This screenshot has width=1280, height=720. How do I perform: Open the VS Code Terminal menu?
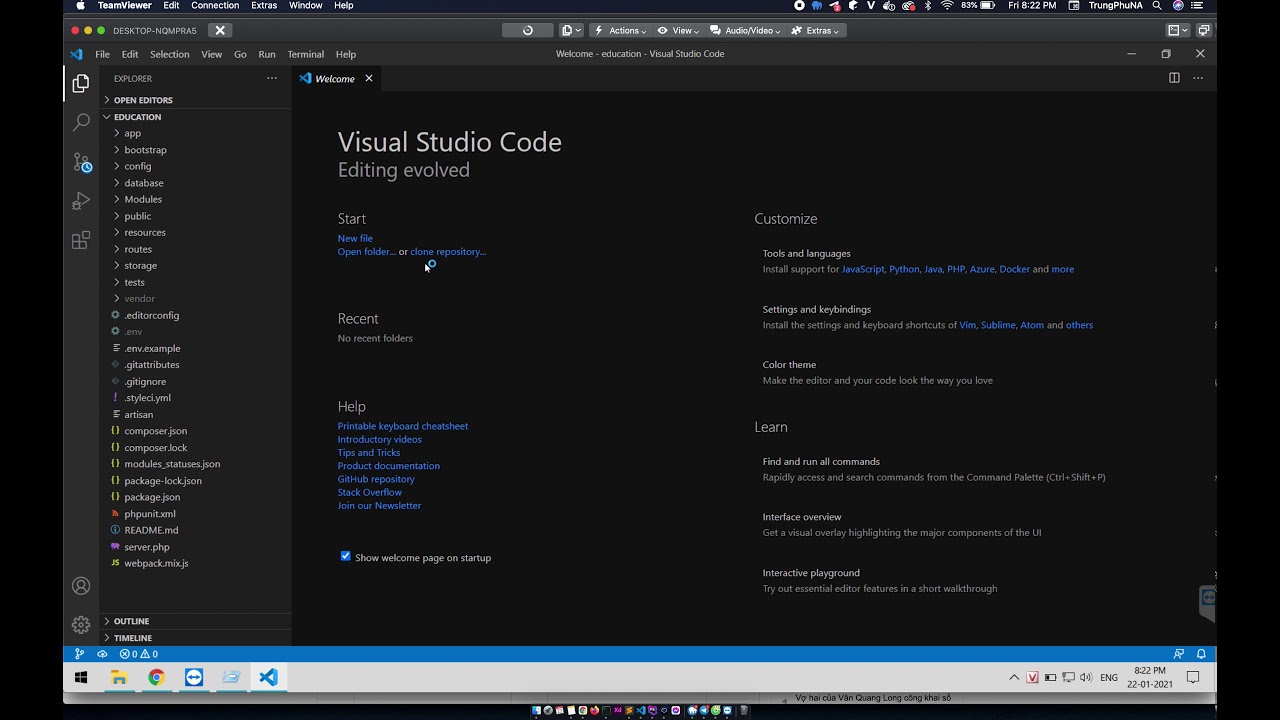[x=305, y=54]
